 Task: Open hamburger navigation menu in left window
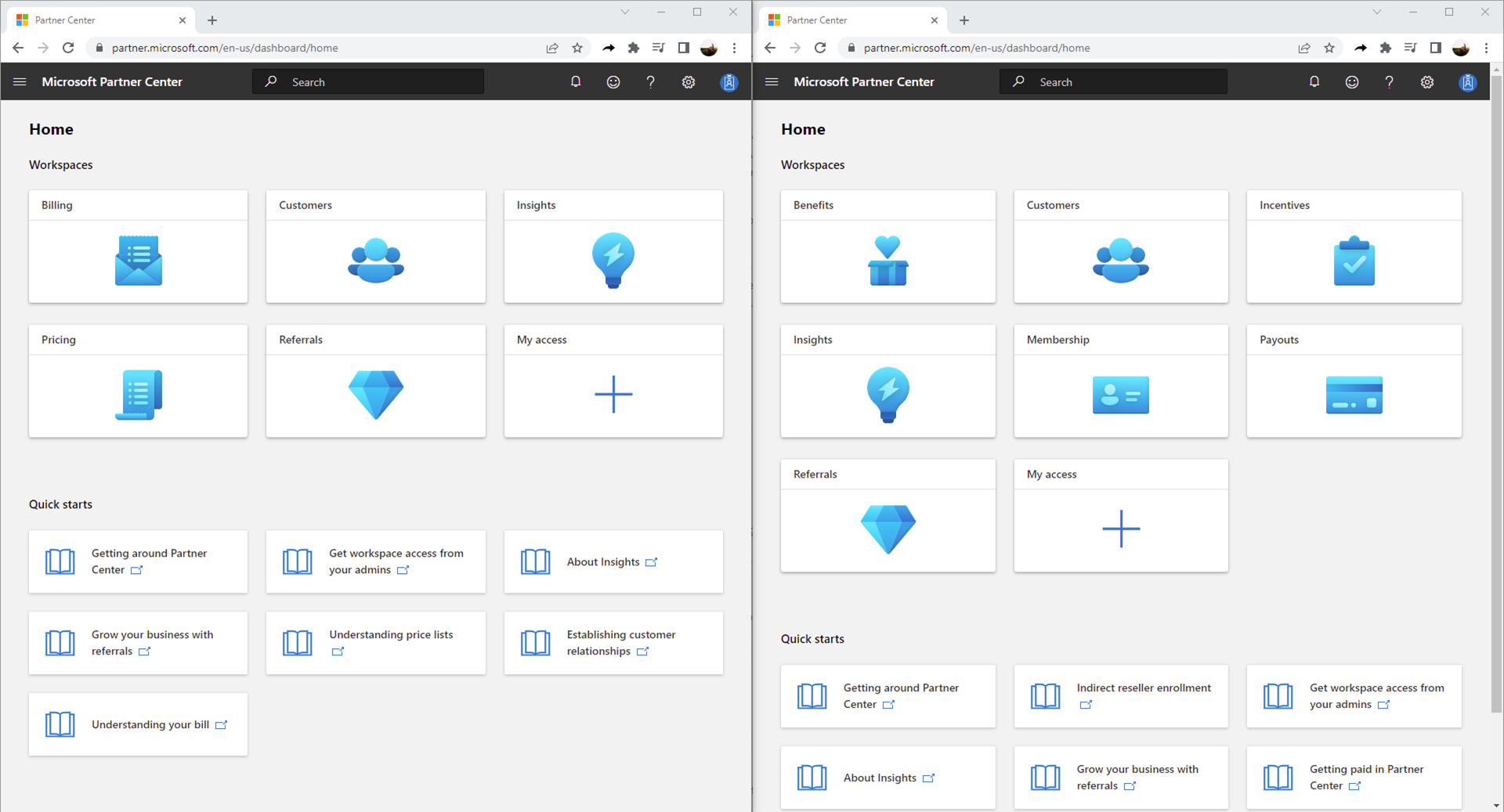(20, 81)
